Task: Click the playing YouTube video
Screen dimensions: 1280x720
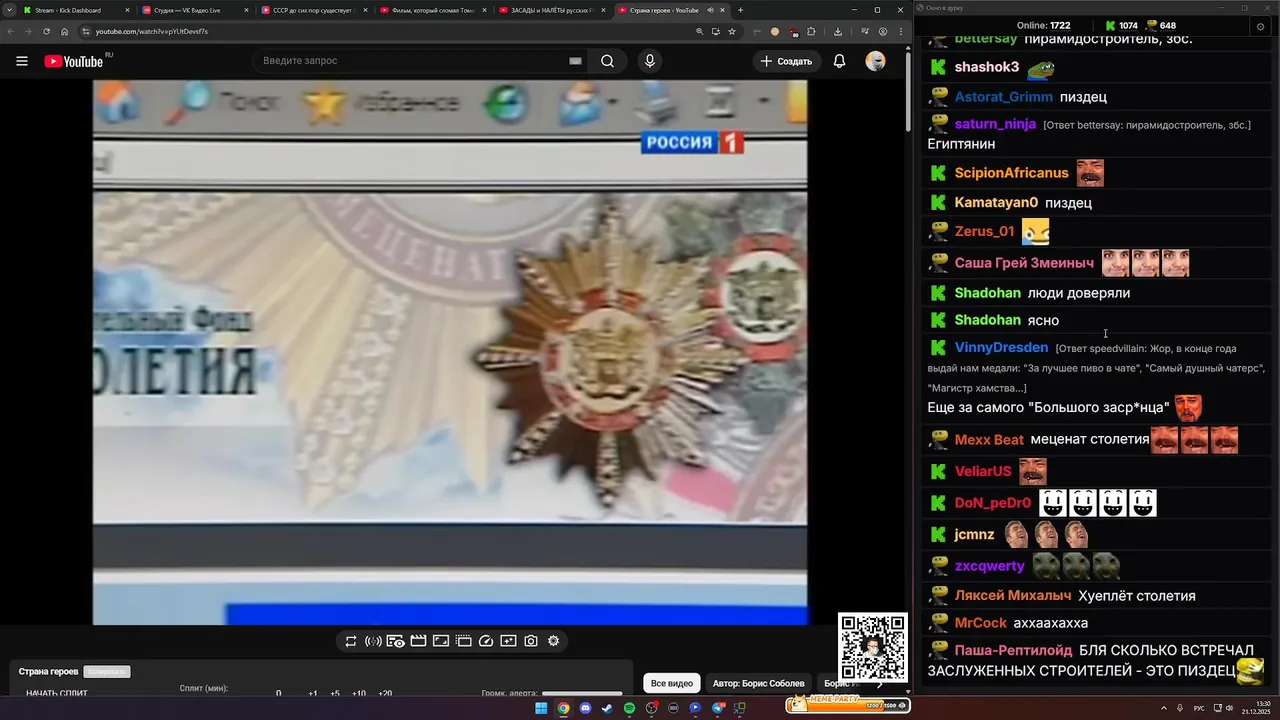Action: 450,352
